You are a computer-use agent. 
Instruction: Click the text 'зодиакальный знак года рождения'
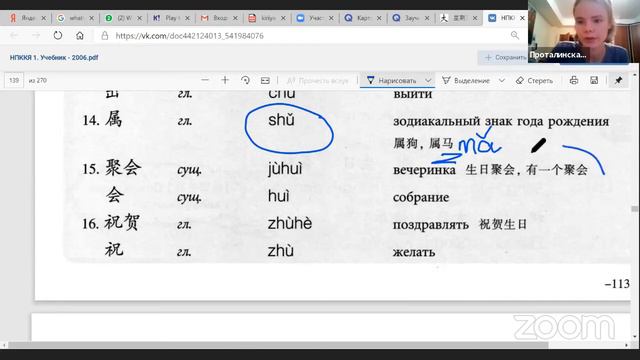click(501, 122)
